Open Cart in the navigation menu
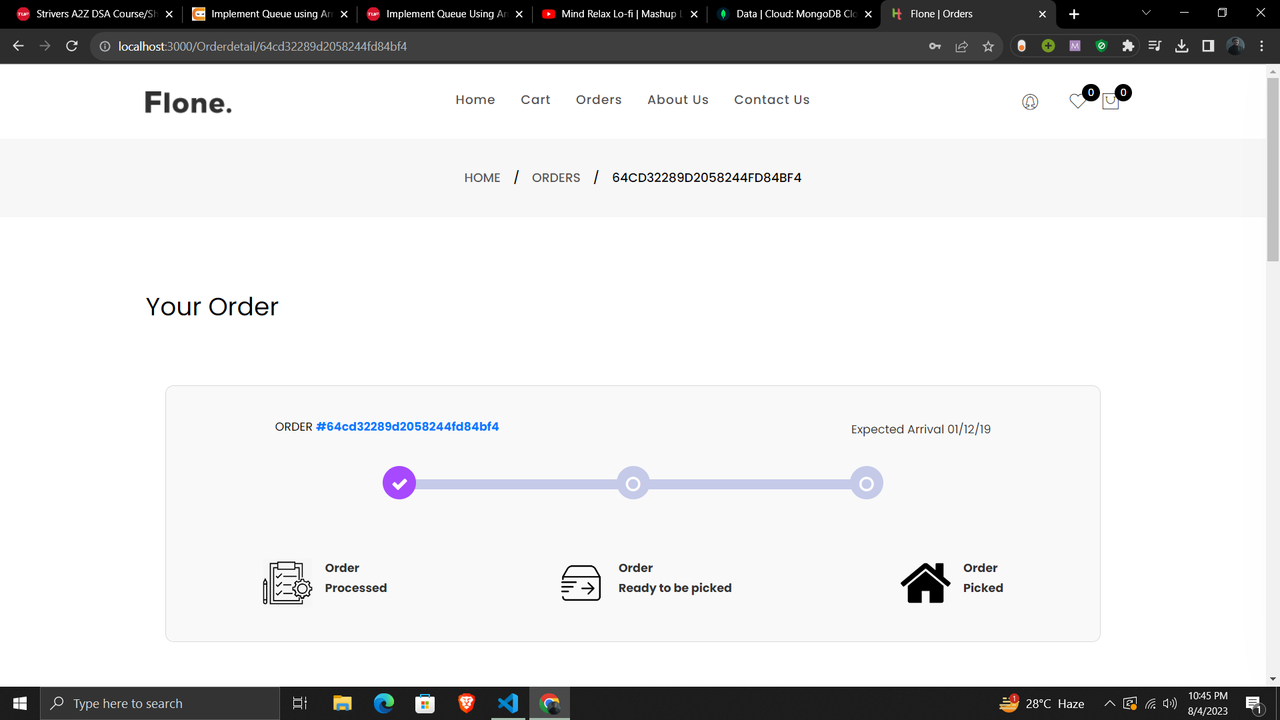This screenshot has width=1280, height=720. 536,100
